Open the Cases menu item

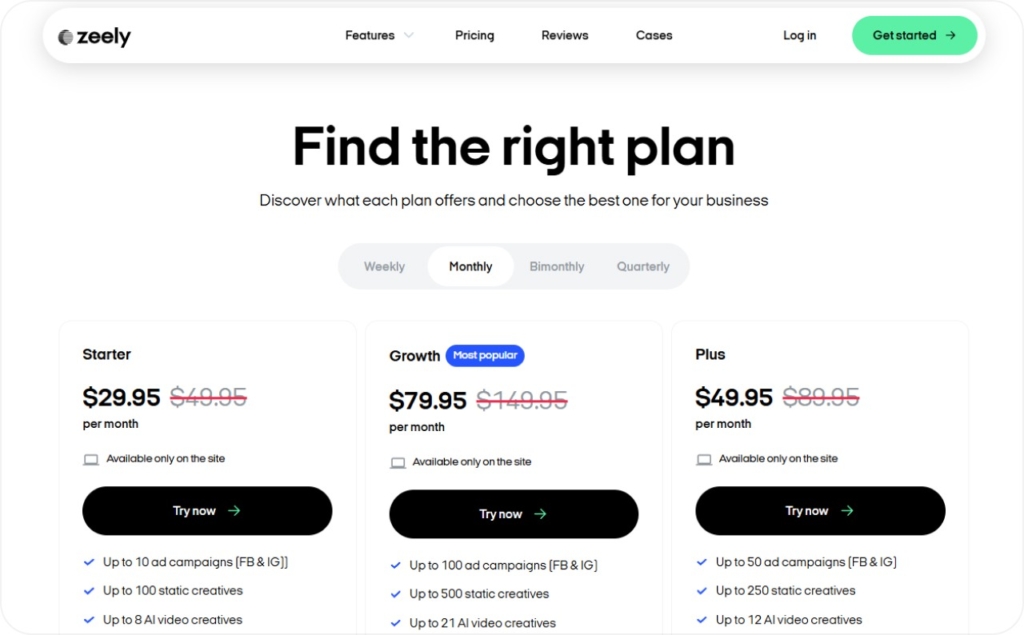click(653, 35)
